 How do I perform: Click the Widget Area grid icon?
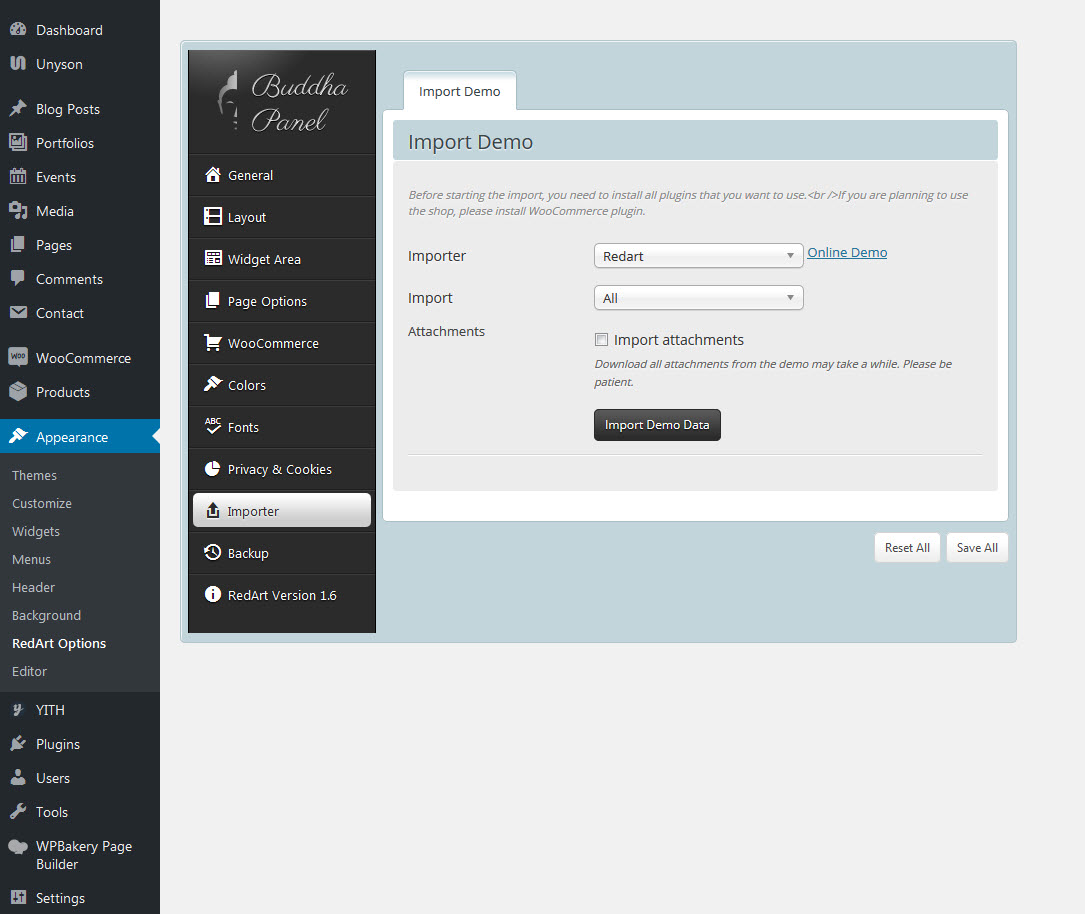click(x=212, y=259)
